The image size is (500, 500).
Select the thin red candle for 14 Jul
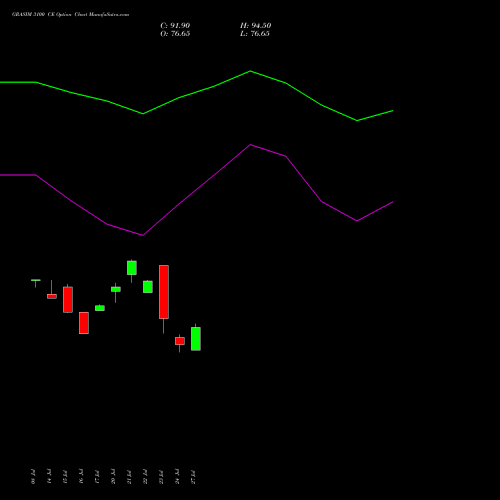click(52, 296)
